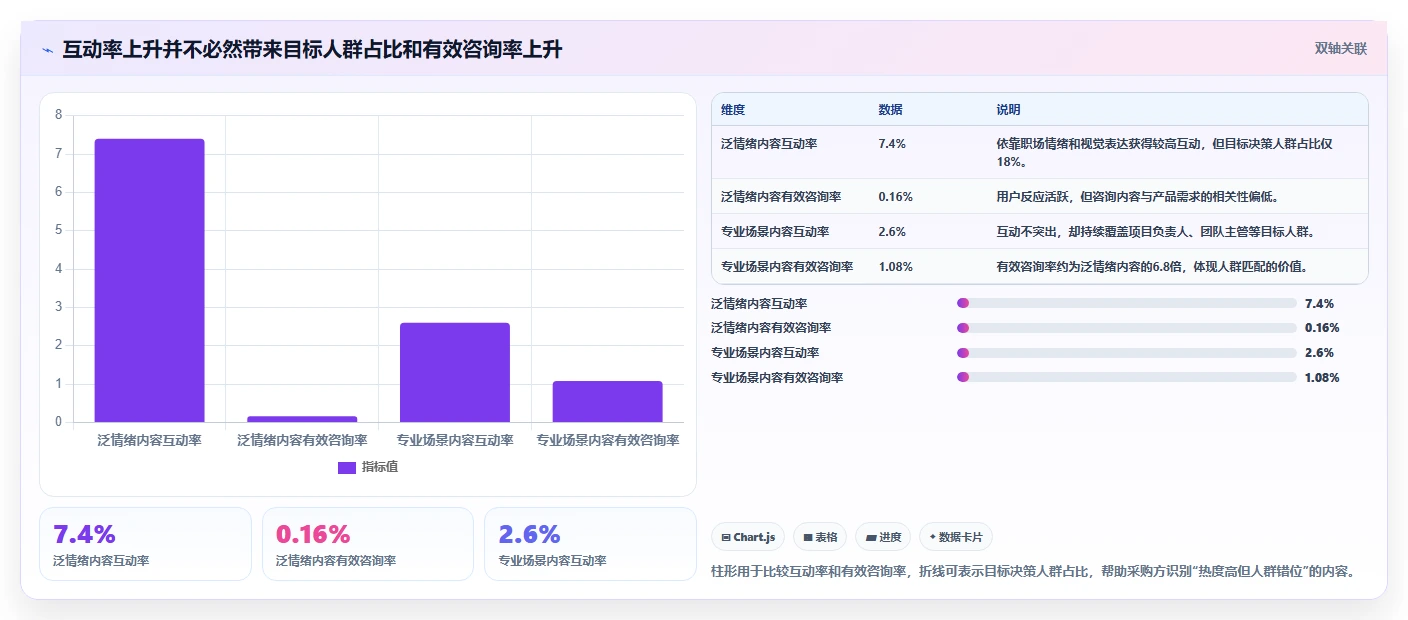Click table cell 专业场景内容互动率
1408x620 pixels.
pos(775,232)
